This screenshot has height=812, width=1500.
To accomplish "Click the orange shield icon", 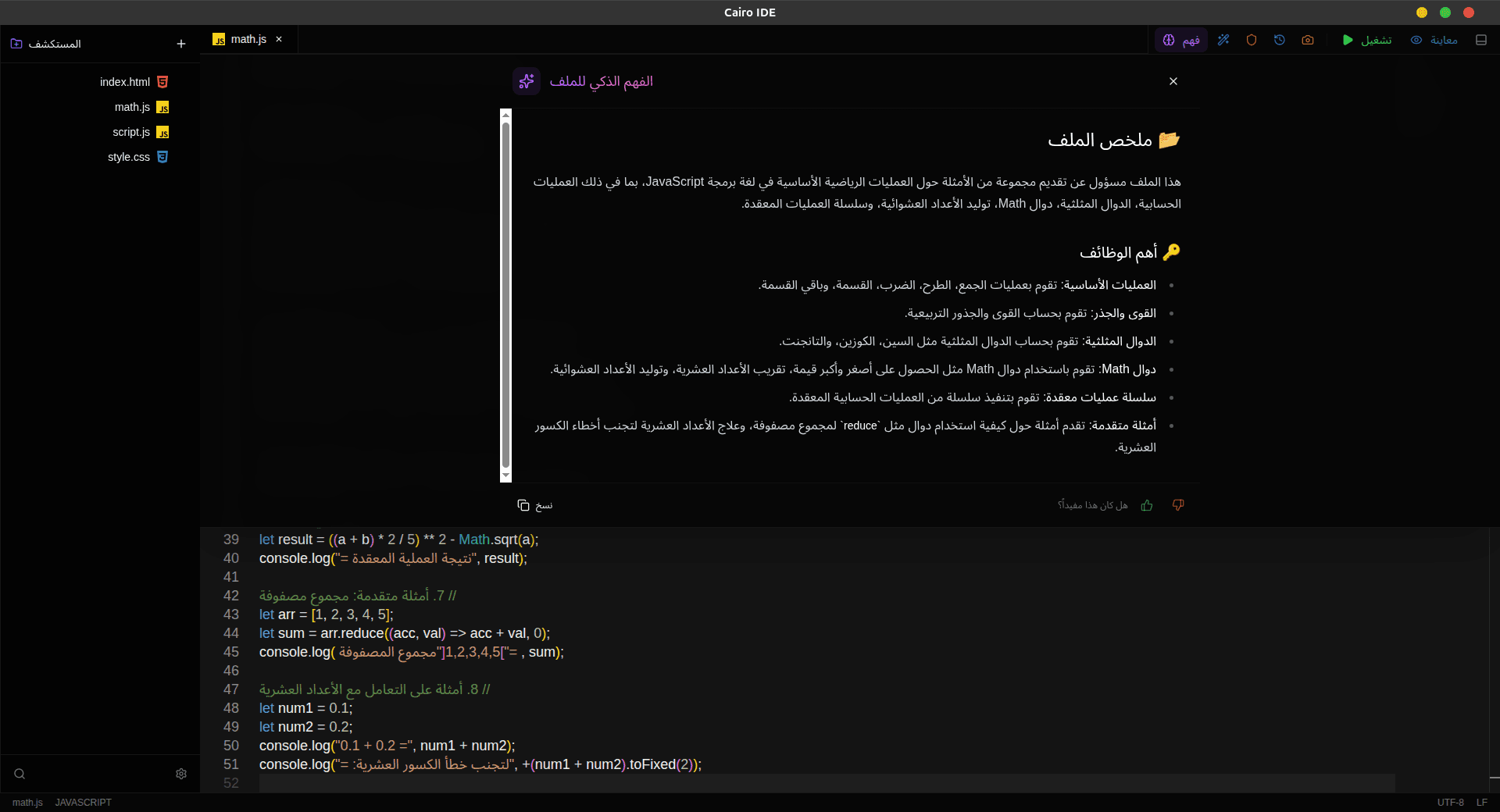I will pyautogui.click(x=1252, y=40).
